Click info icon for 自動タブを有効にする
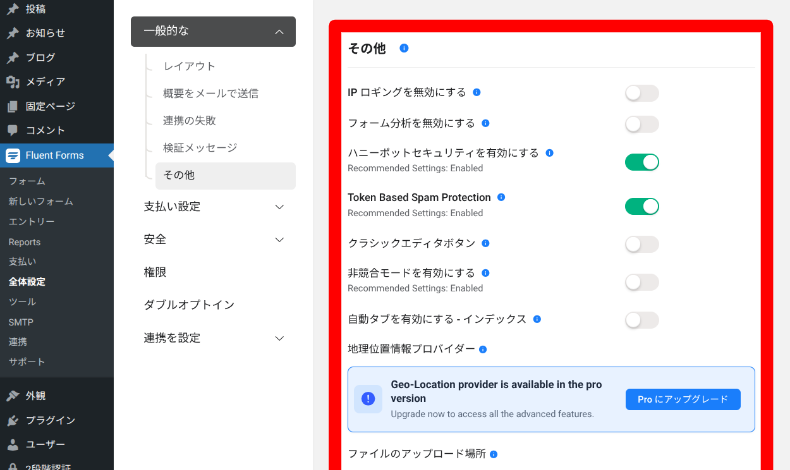 [537, 319]
